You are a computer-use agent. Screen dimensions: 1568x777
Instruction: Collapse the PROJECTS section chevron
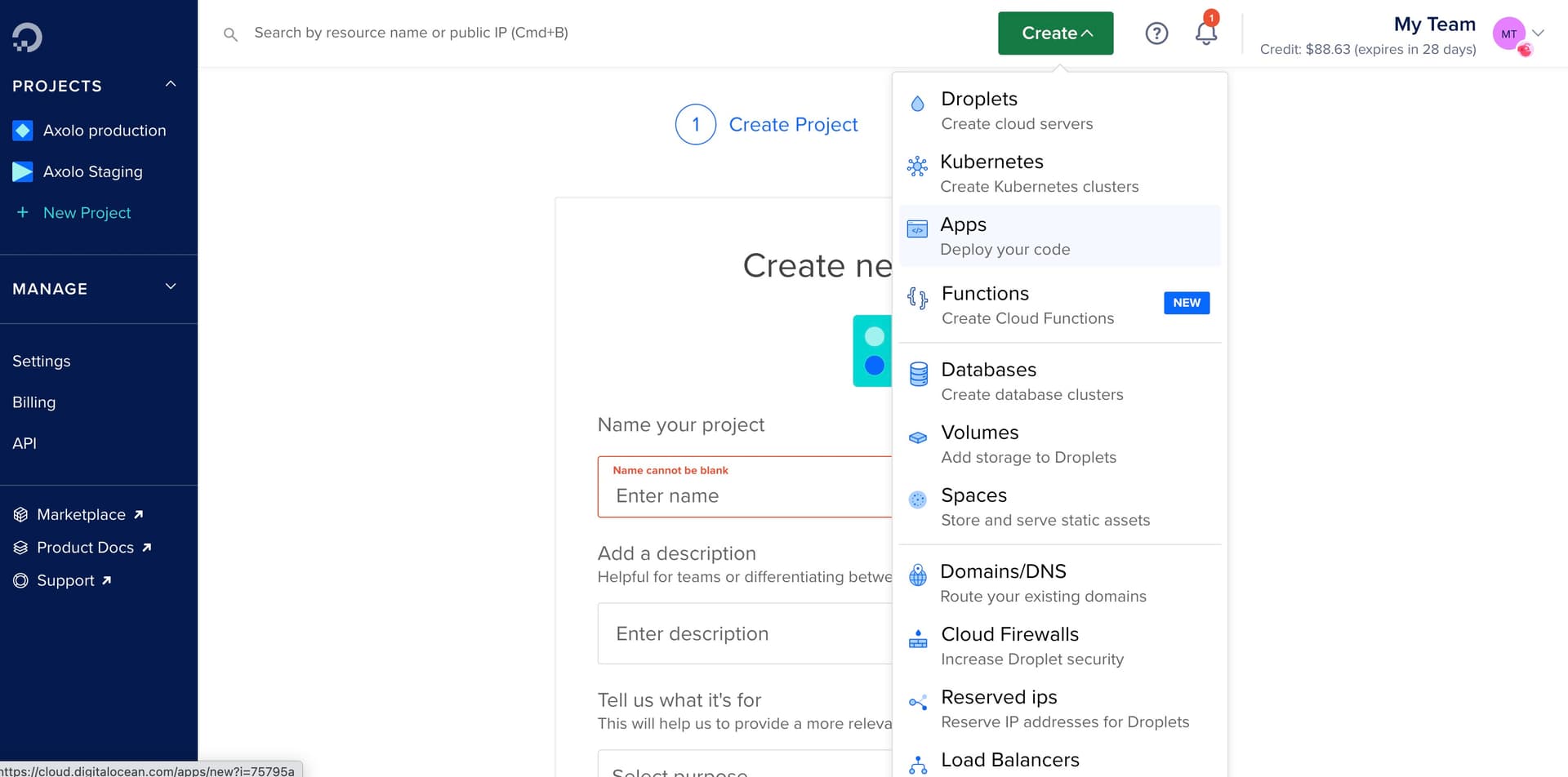[x=171, y=84]
